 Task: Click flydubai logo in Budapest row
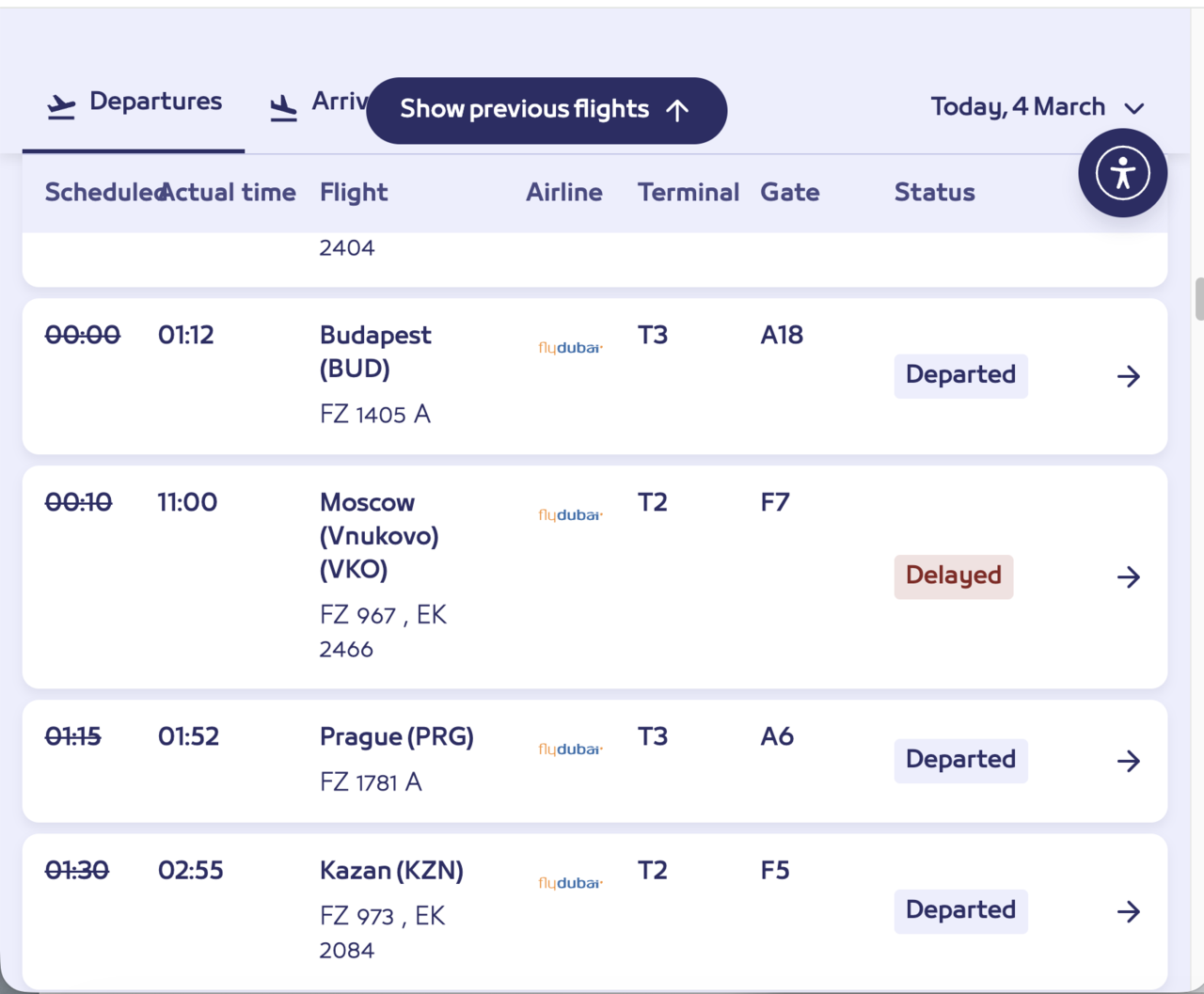(570, 348)
